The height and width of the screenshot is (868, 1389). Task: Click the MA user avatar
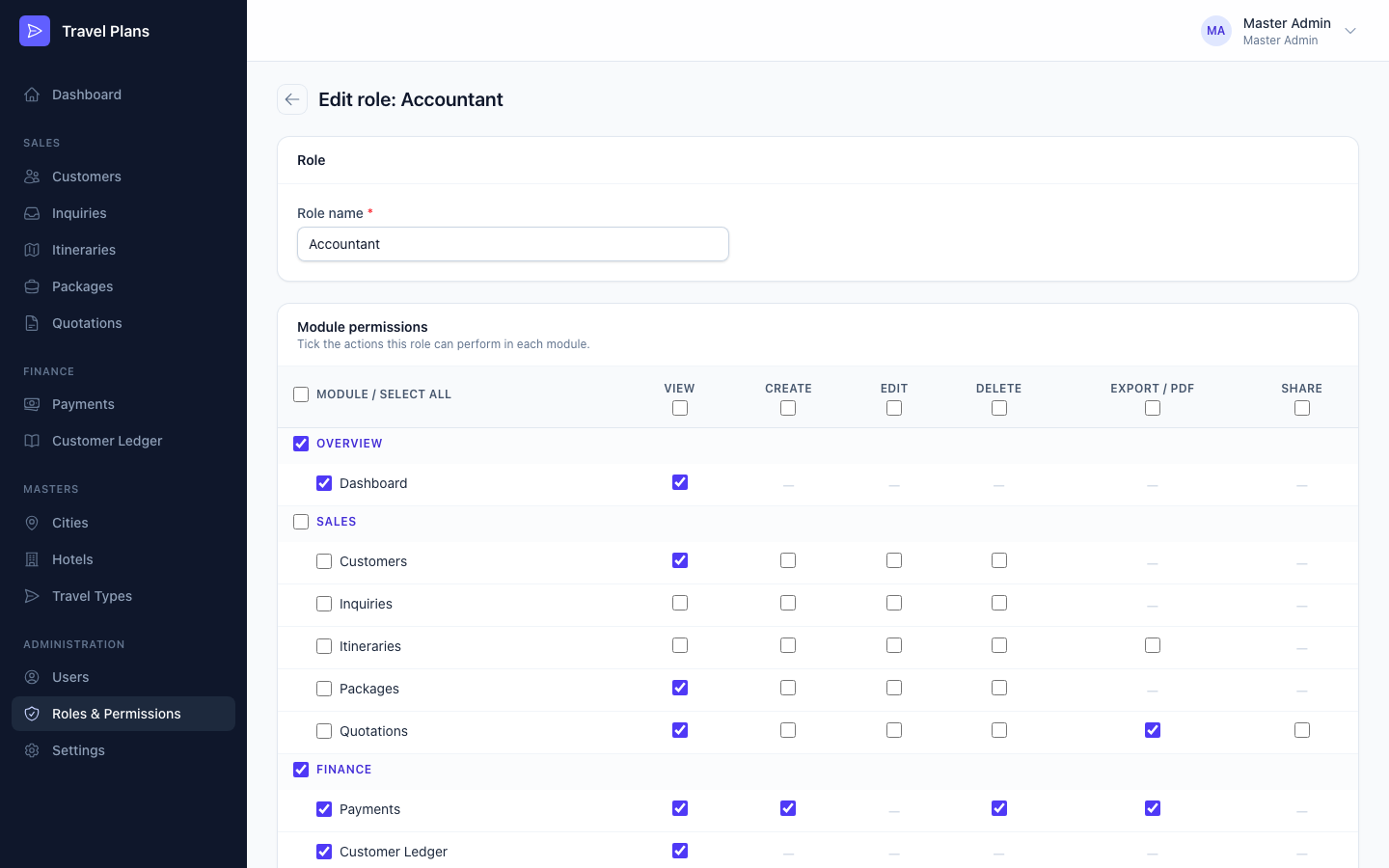tap(1216, 31)
